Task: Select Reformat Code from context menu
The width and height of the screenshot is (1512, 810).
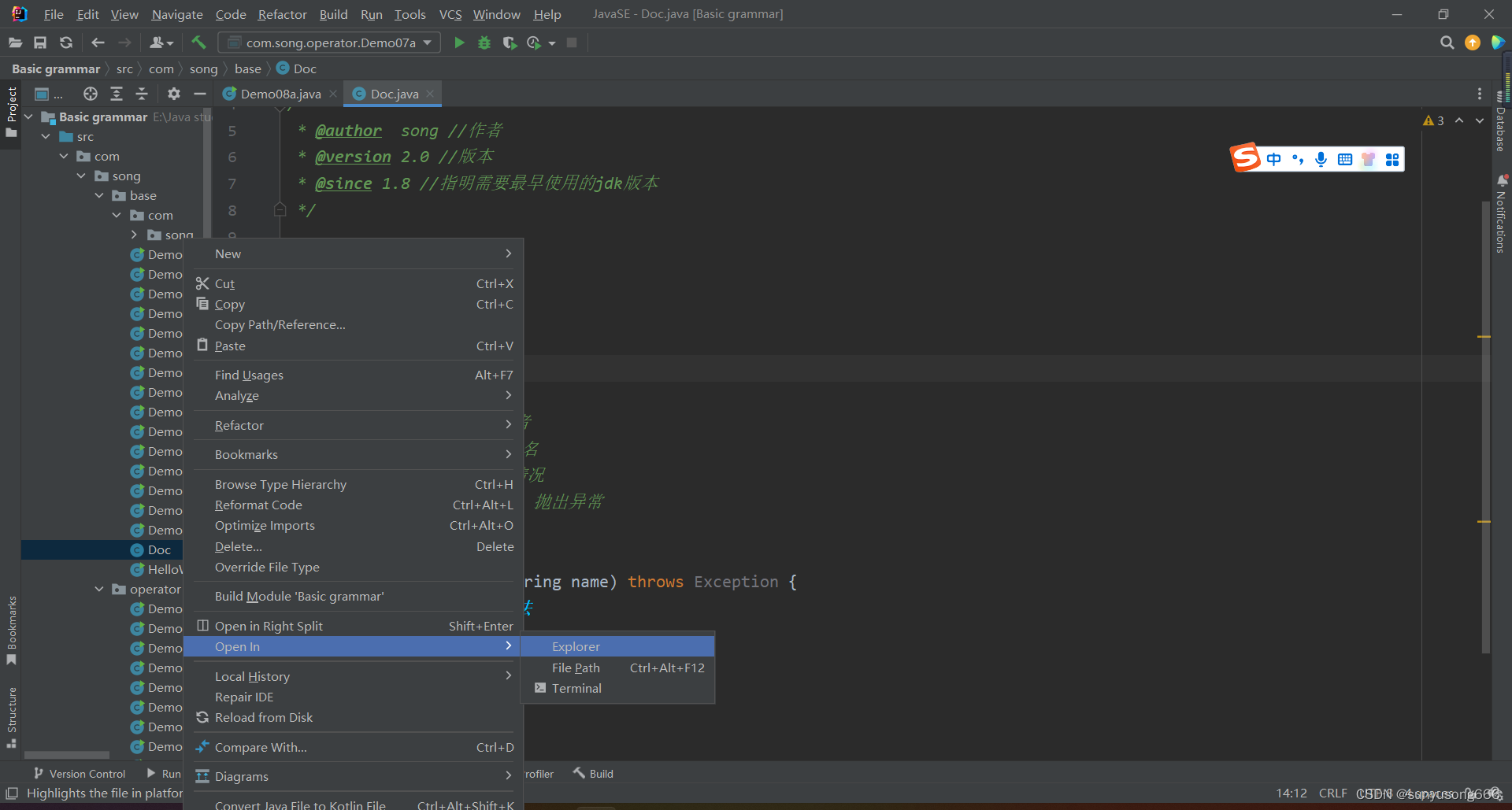Action: [x=353, y=505]
